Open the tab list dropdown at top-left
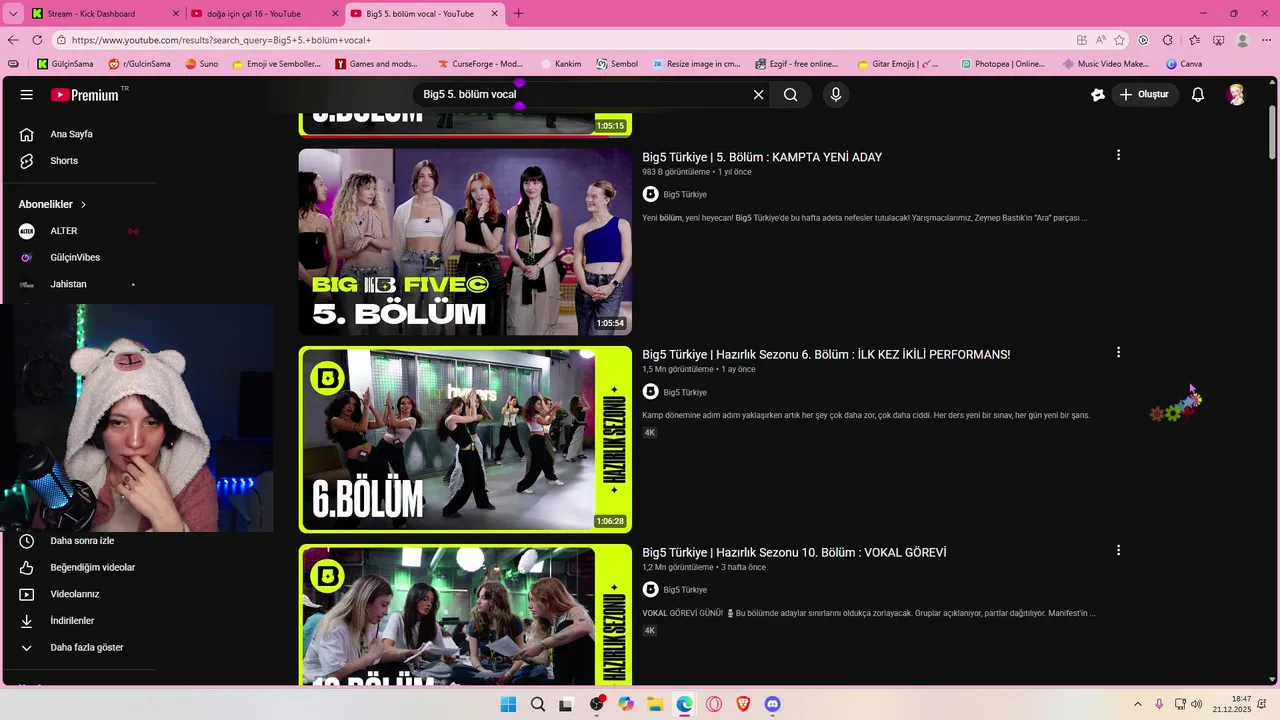Screen dimensions: 1280x720 [x=13, y=14]
